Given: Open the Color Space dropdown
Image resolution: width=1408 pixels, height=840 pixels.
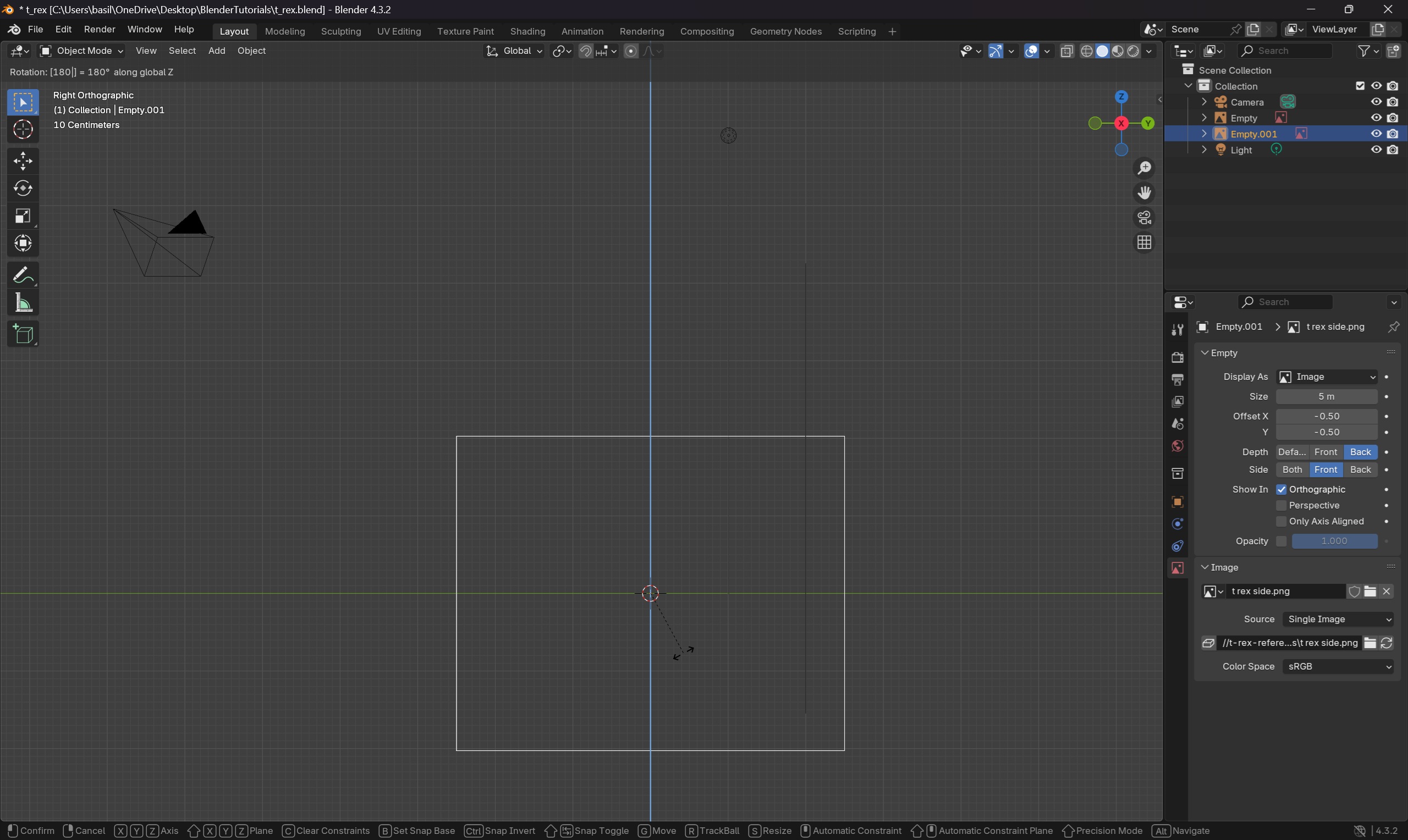Looking at the screenshot, I should click(1338, 666).
